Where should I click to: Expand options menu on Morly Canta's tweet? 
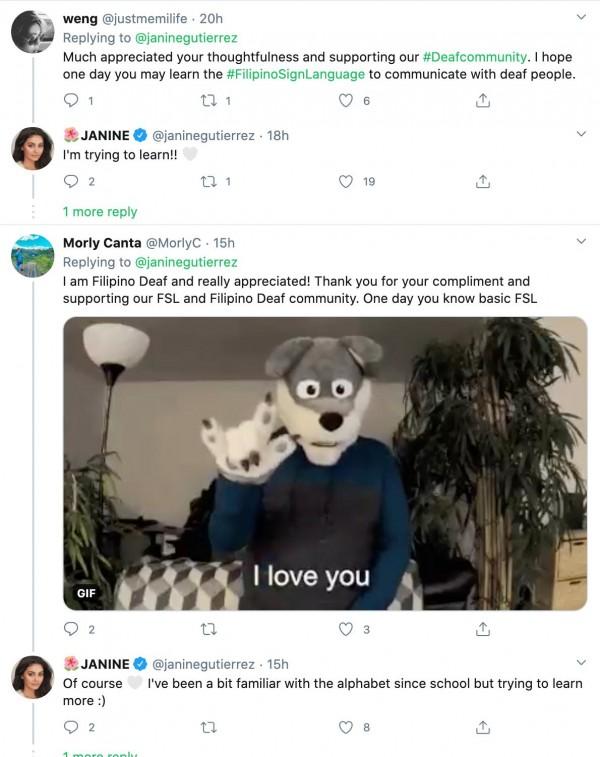582,242
